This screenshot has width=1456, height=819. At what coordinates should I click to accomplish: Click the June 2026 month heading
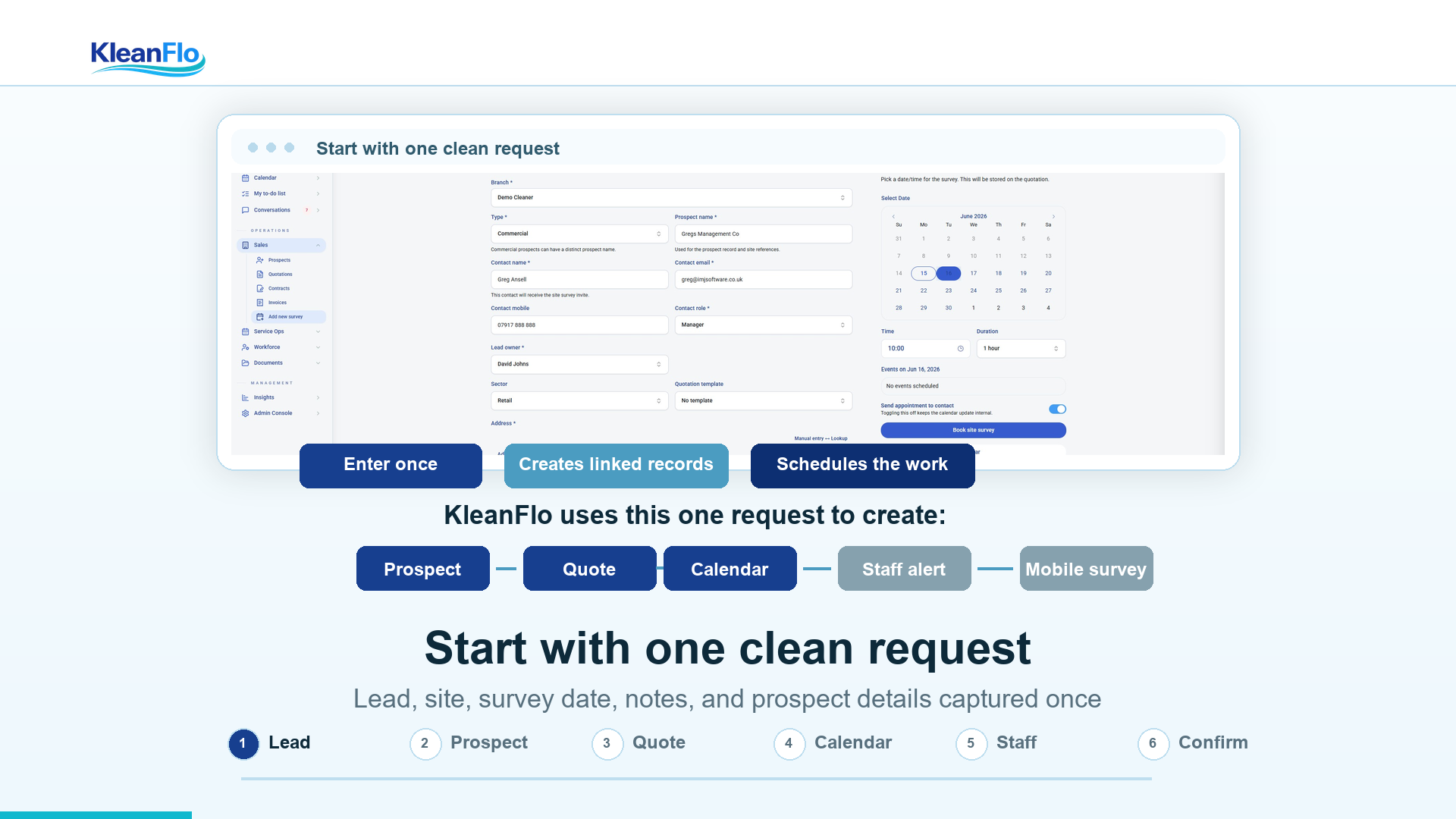tap(974, 217)
